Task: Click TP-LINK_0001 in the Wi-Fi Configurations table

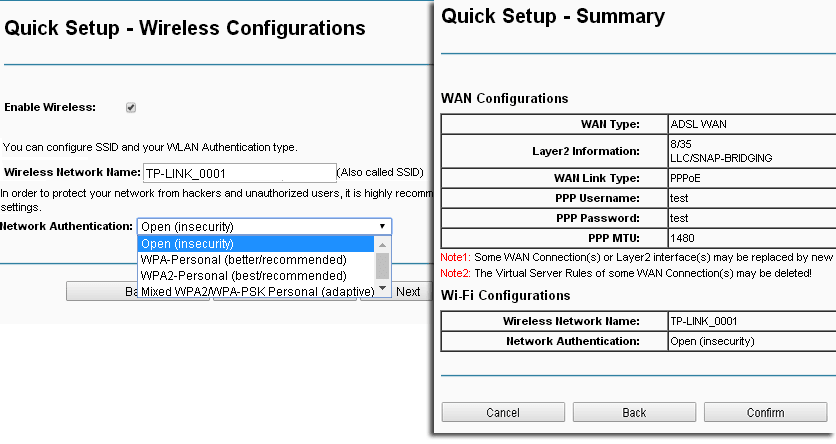Action: click(x=750, y=321)
